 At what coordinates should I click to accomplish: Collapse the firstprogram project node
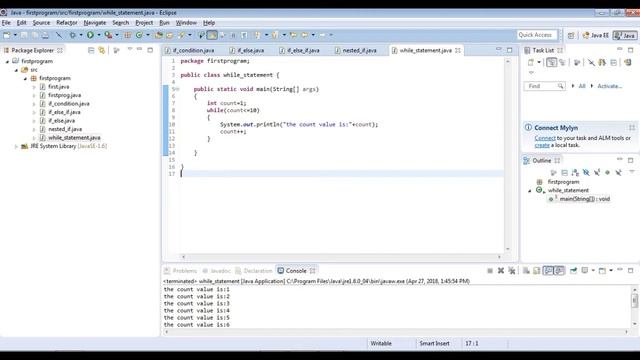[7, 61]
